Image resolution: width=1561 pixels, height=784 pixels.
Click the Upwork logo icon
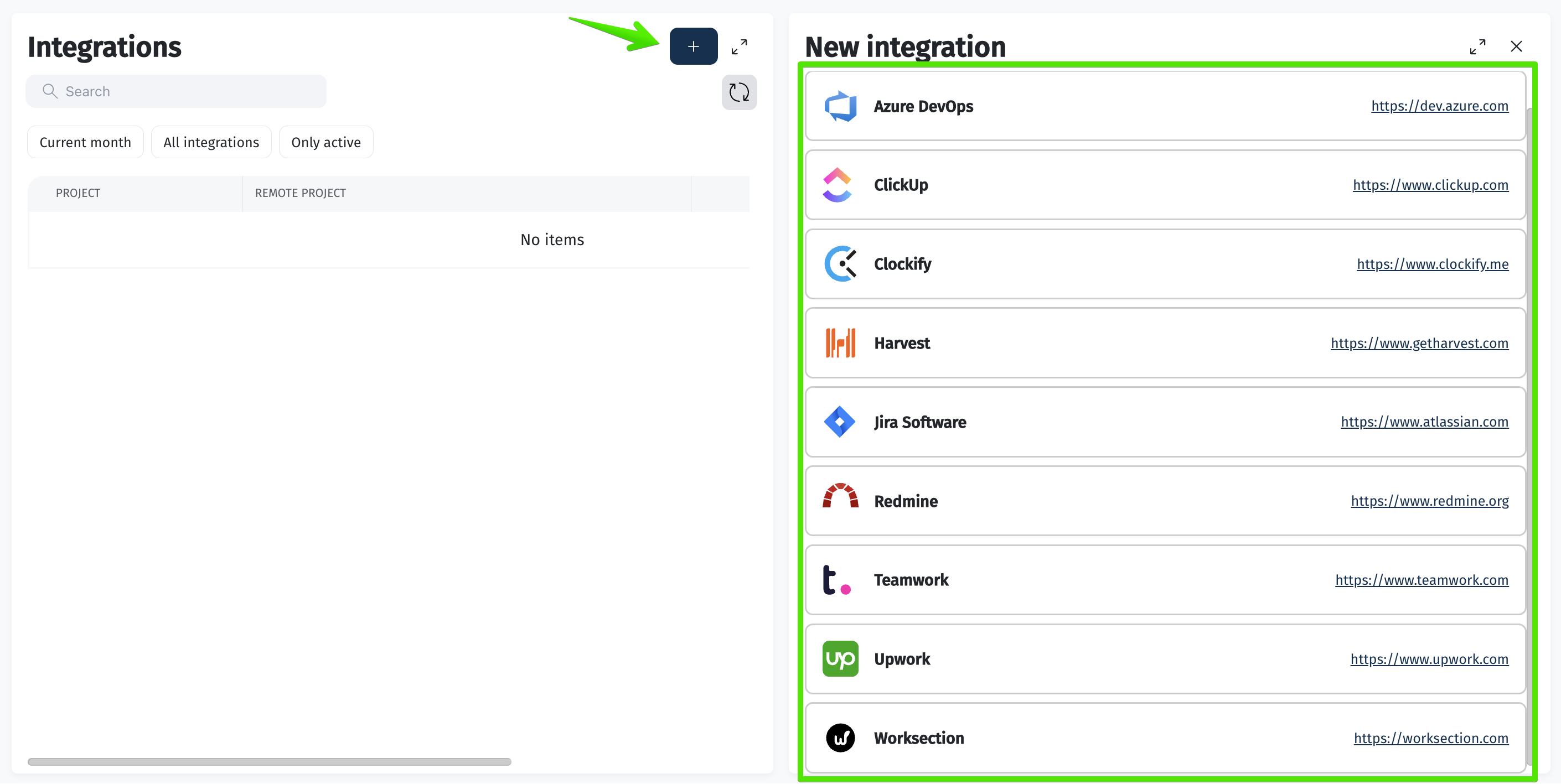pos(840,658)
